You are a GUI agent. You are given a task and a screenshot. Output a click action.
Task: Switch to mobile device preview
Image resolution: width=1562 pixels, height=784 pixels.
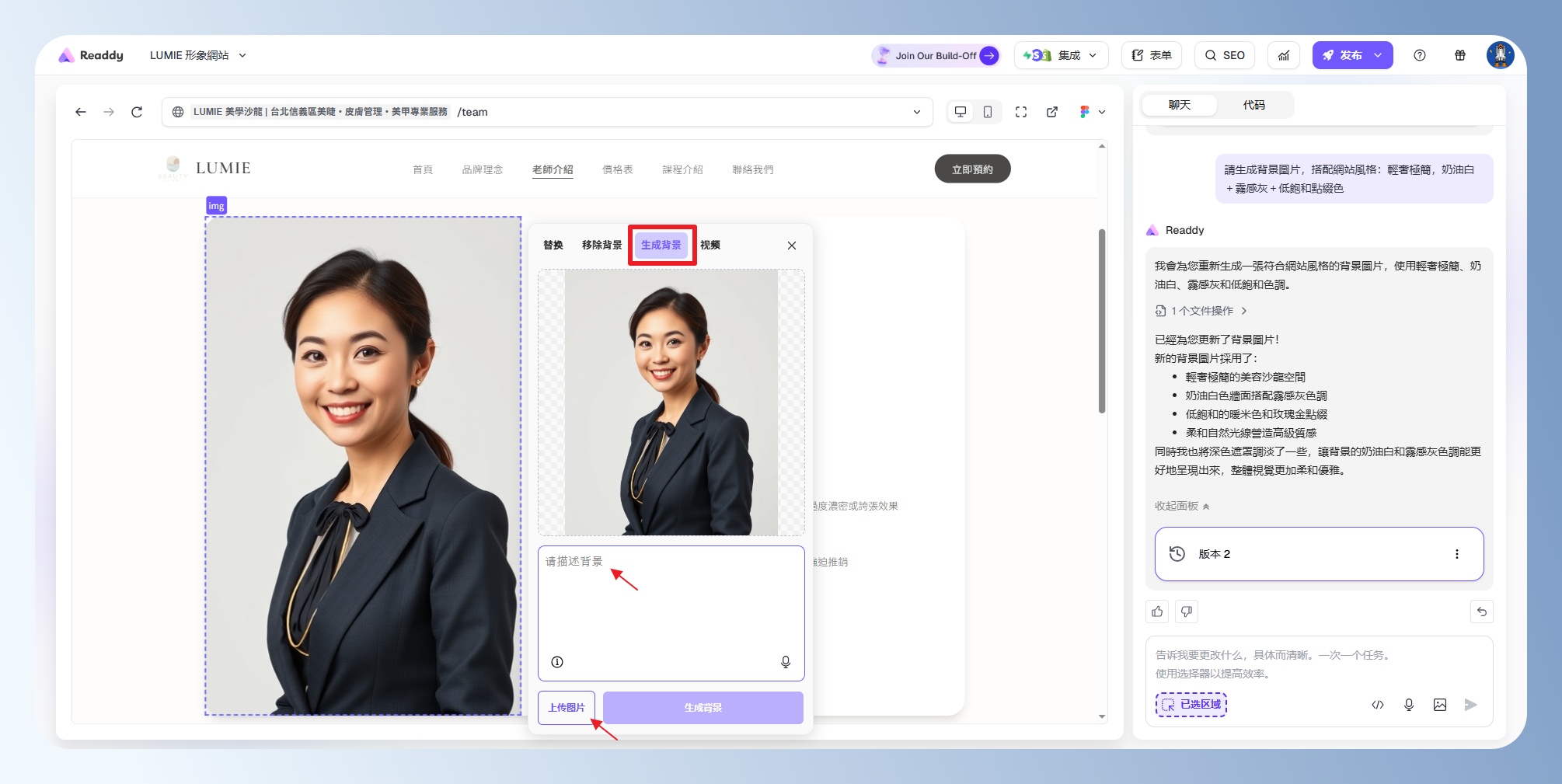tap(987, 112)
